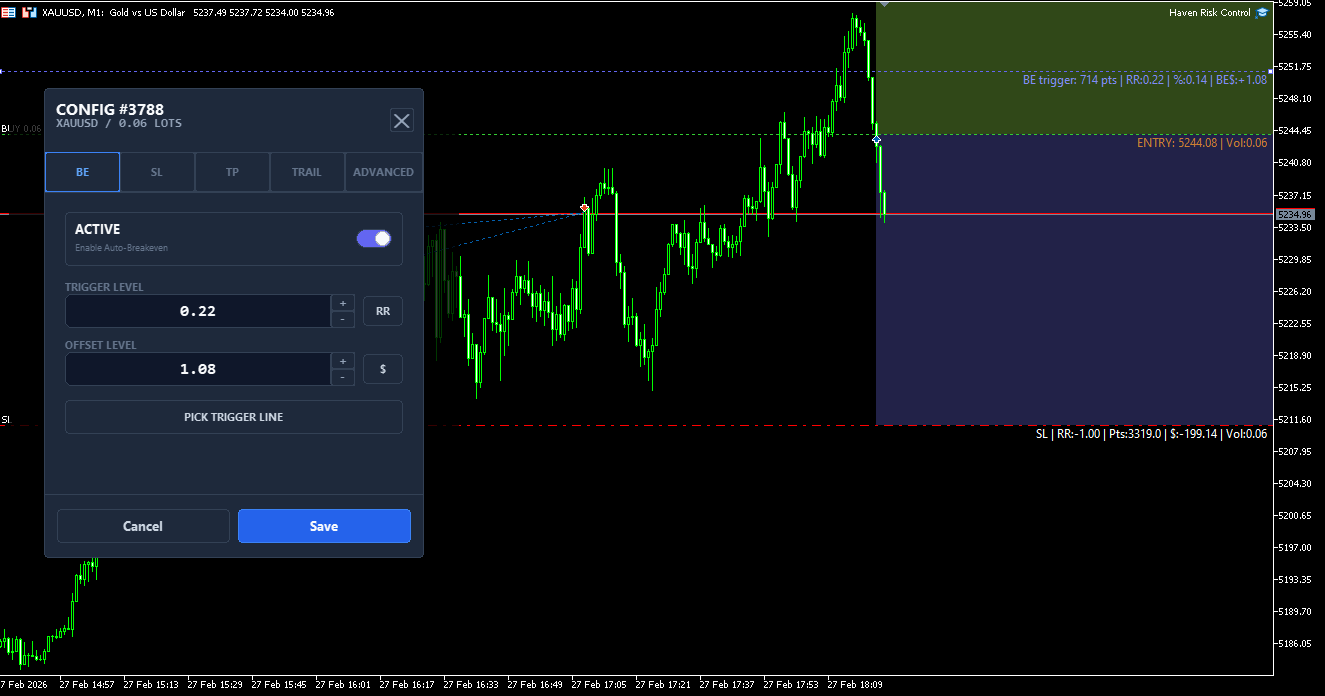The height and width of the screenshot is (696, 1325).
Task: Click the red trade marker near 17:05
Action: [x=585, y=208]
